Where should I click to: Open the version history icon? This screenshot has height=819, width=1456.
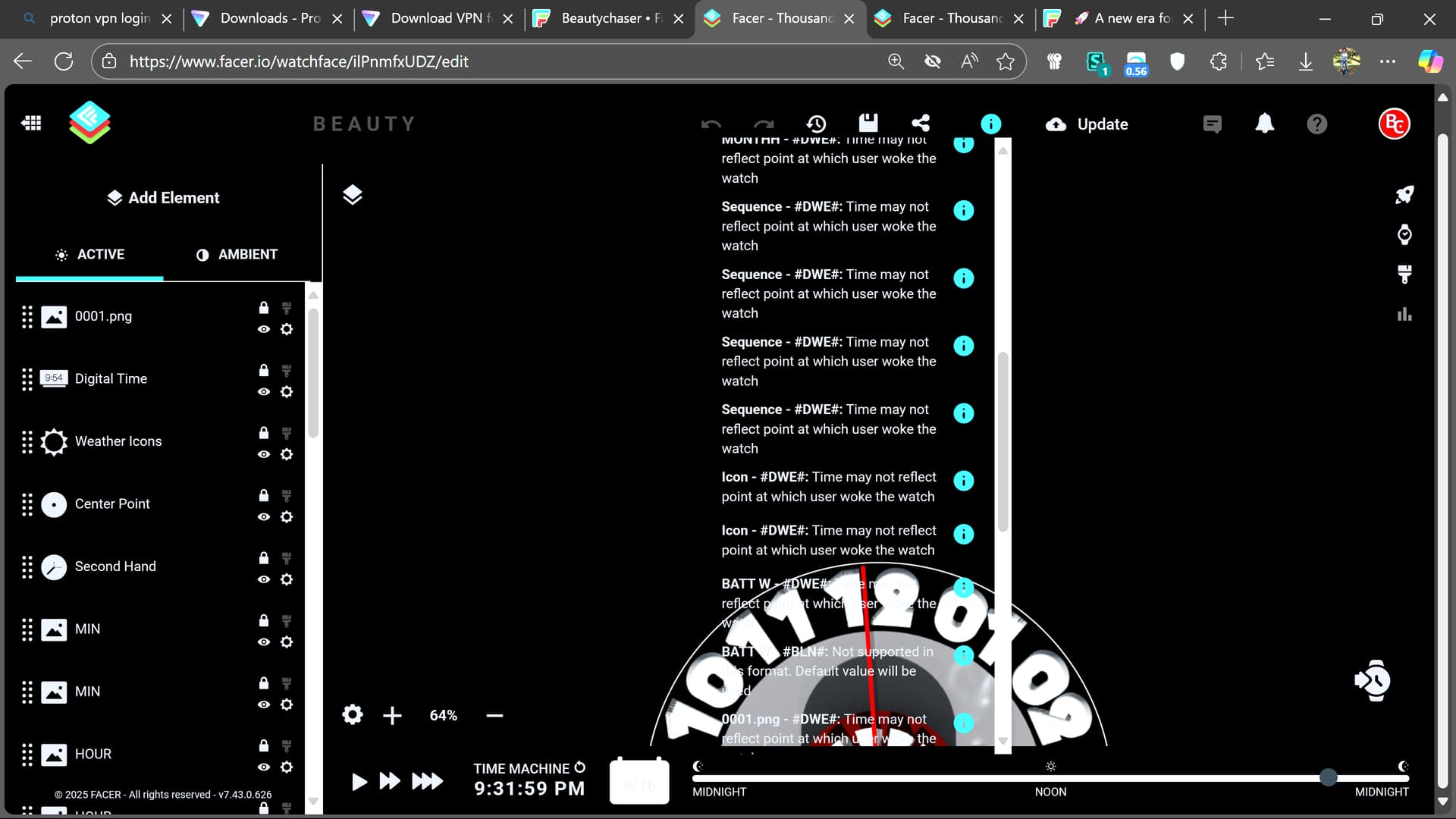click(816, 124)
